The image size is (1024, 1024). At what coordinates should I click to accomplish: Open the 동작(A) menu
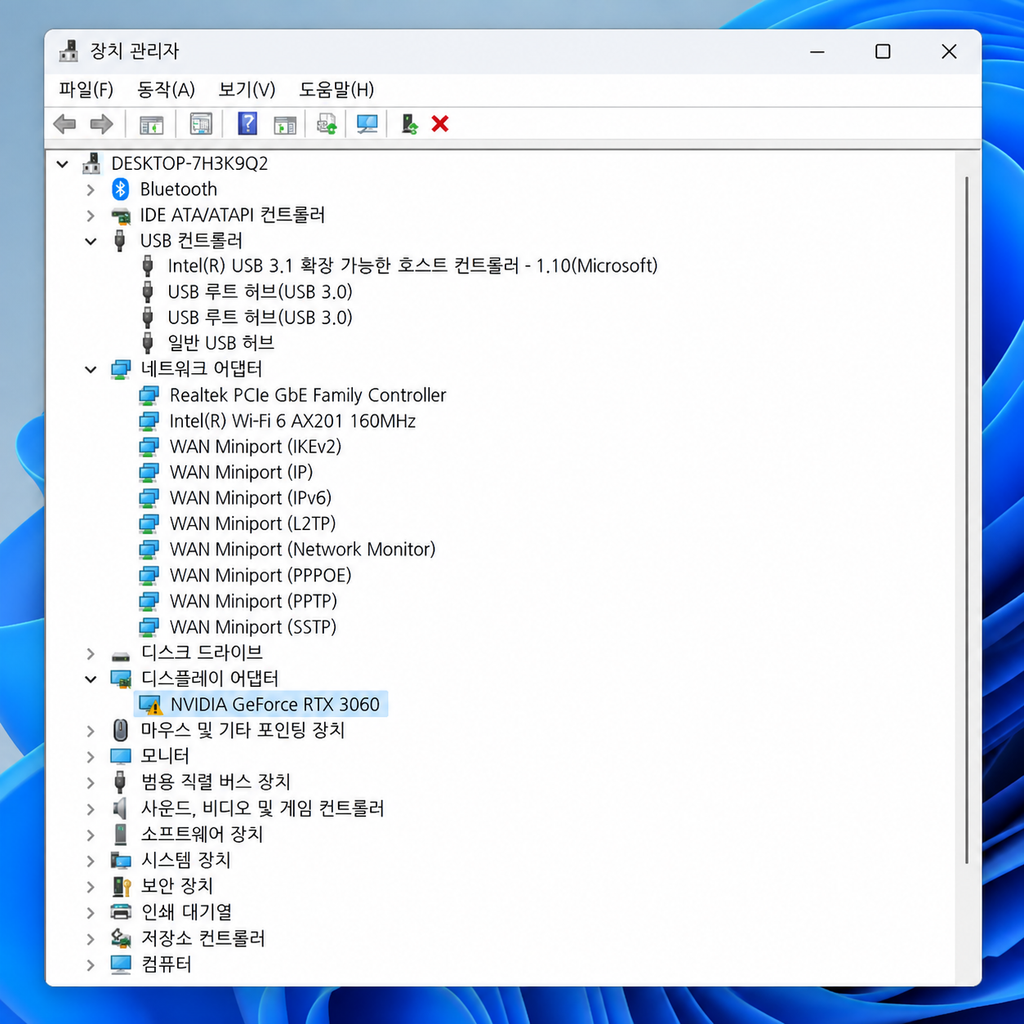[166, 89]
